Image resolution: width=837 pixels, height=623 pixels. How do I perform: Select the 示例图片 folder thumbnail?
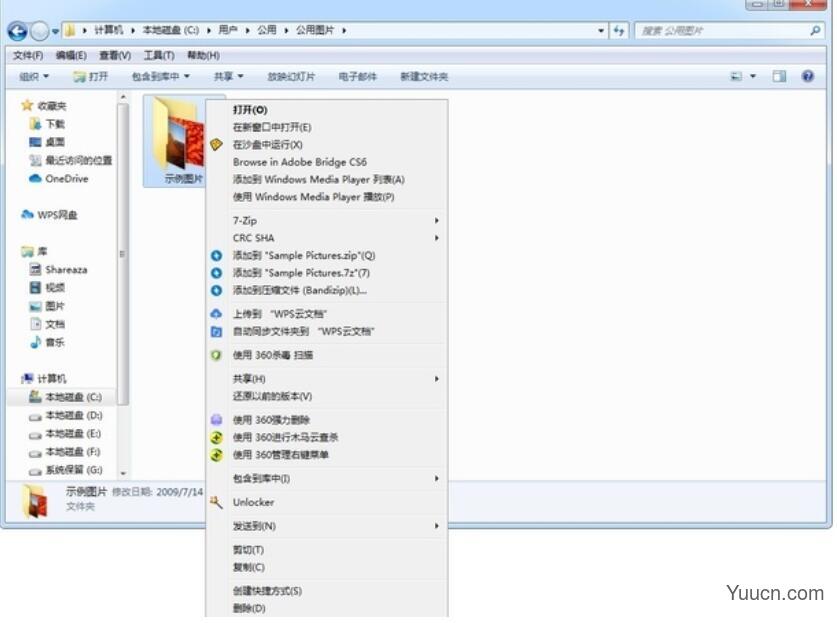click(x=176, y=140)
